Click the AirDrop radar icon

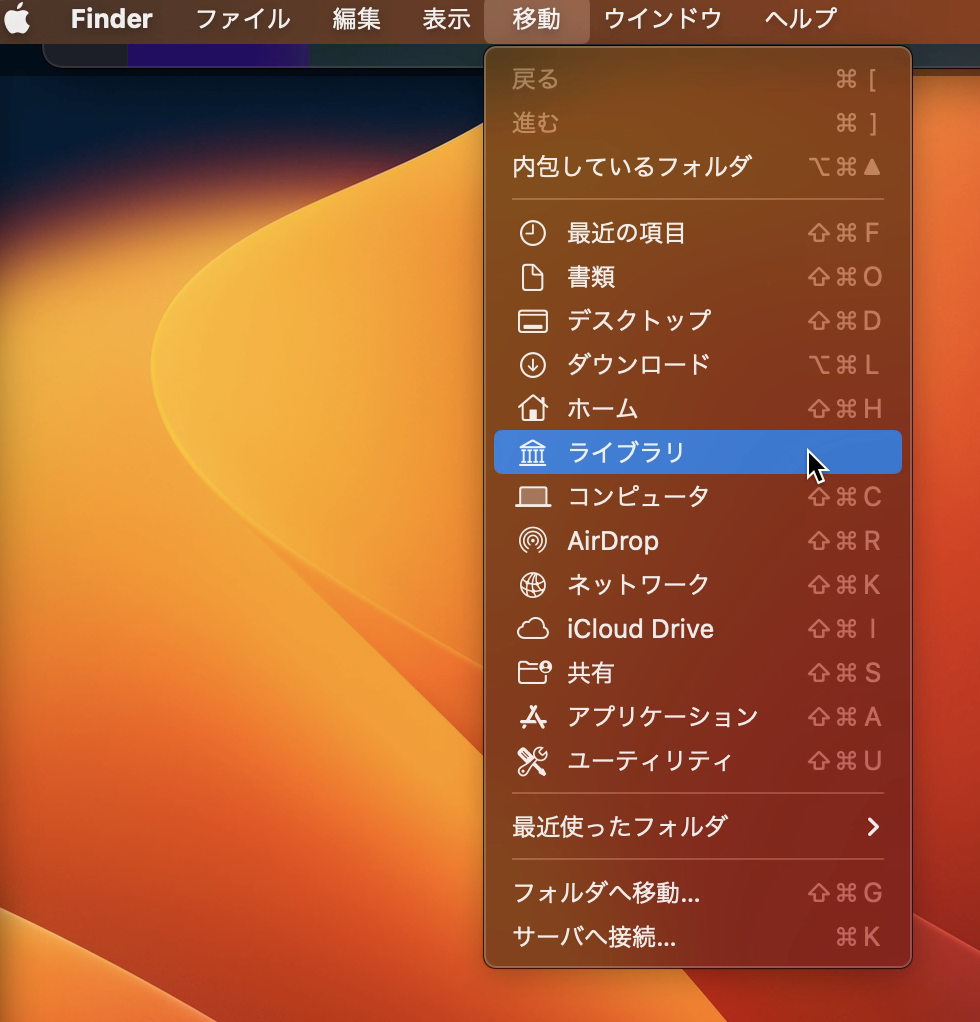click(532, 541)
